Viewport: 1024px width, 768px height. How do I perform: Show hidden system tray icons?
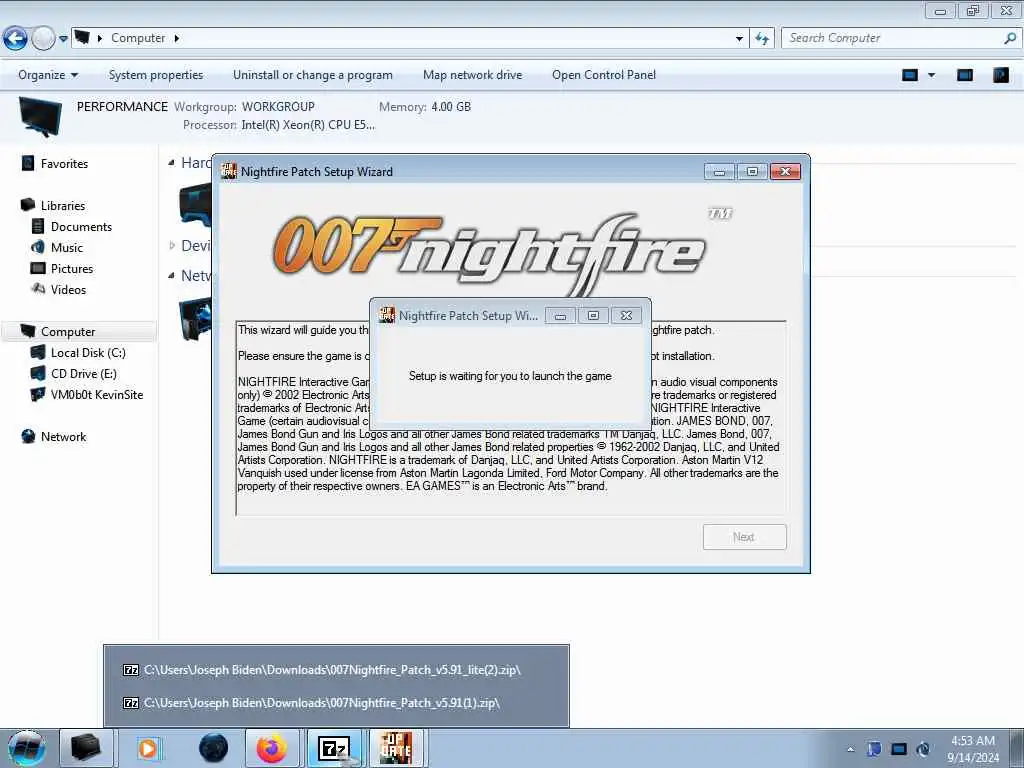(850, 749)
